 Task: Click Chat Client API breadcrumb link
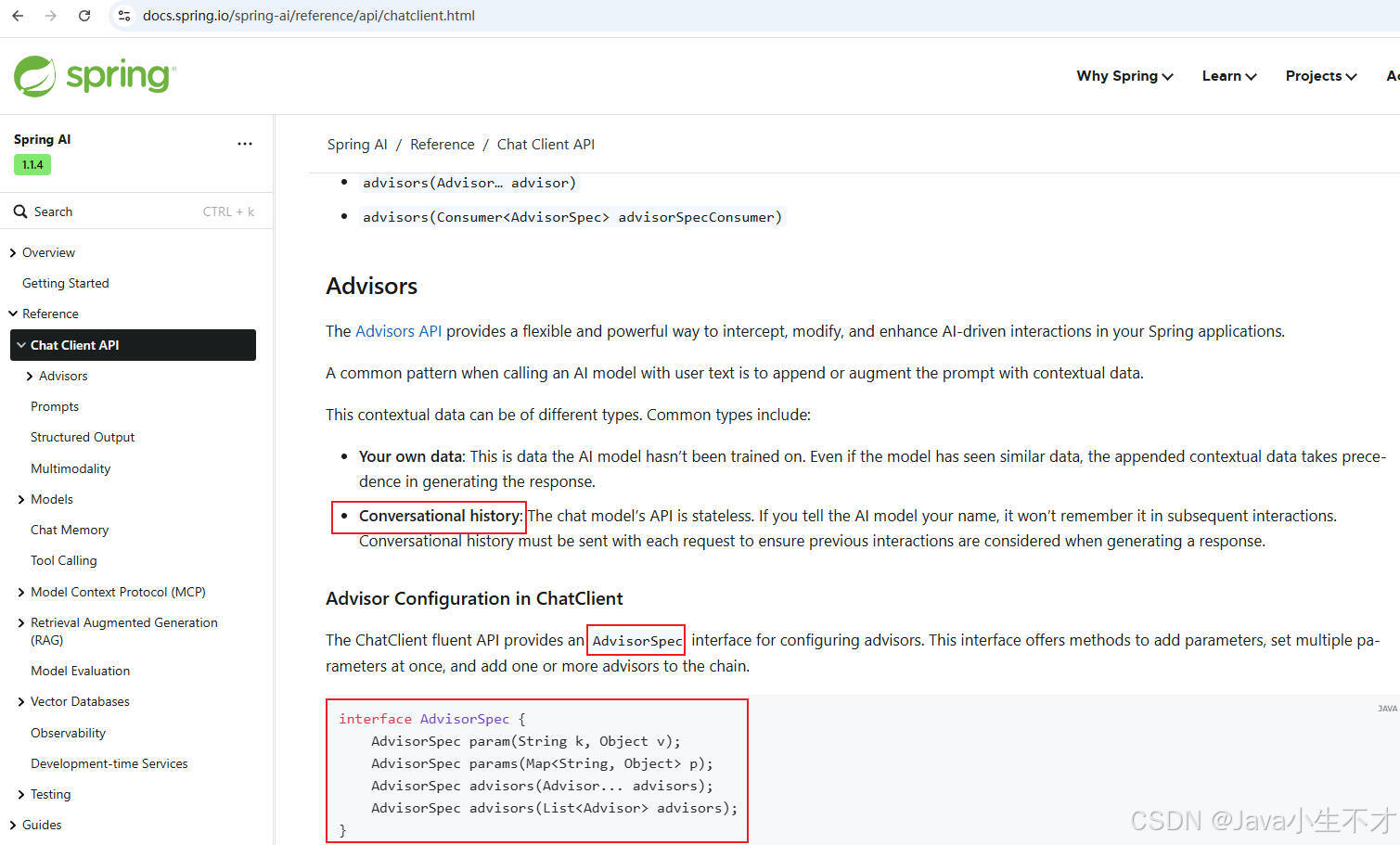(x=546, y=145)
